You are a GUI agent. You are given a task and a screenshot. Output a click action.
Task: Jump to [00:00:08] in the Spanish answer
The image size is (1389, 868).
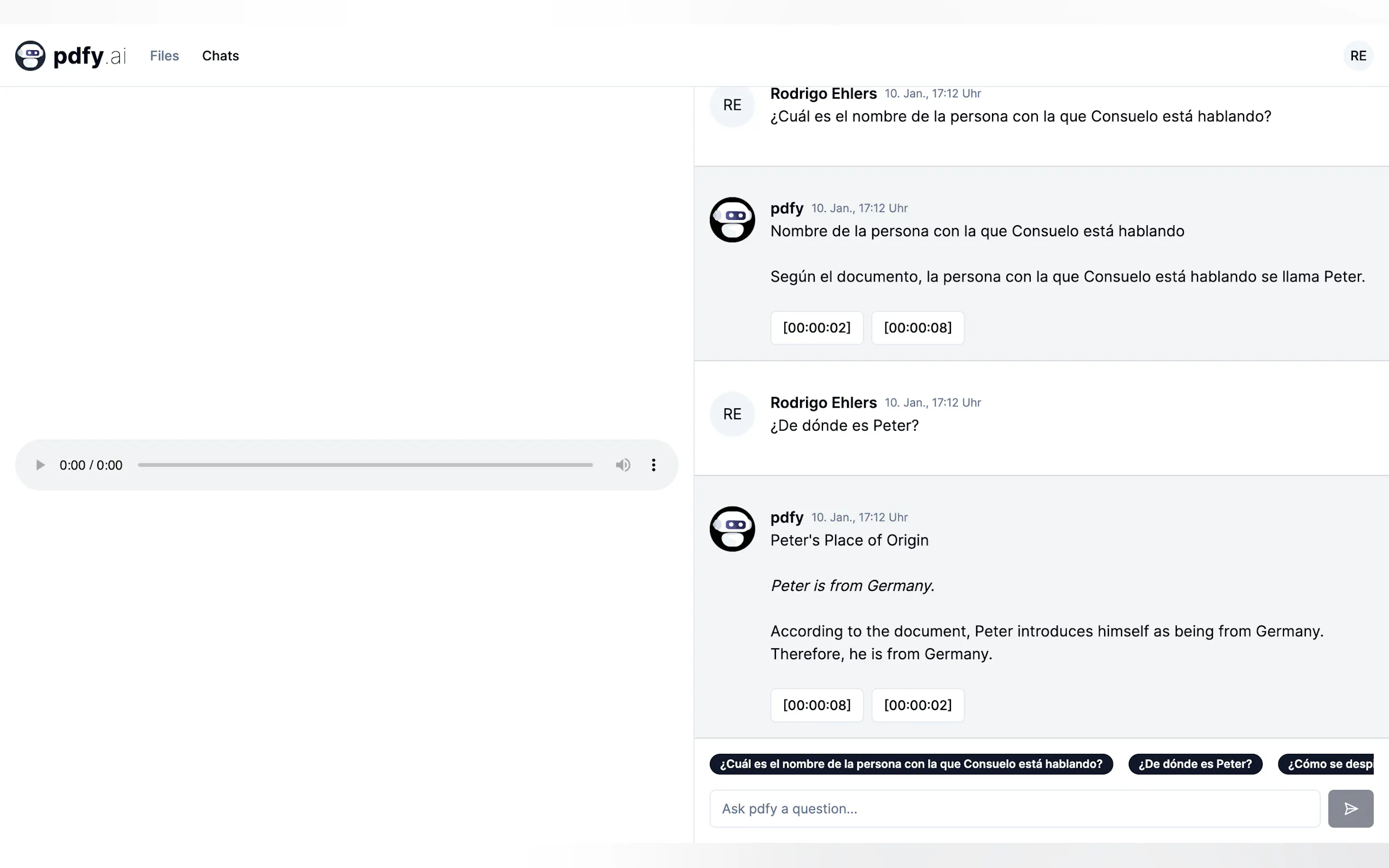tap(918, 328)
